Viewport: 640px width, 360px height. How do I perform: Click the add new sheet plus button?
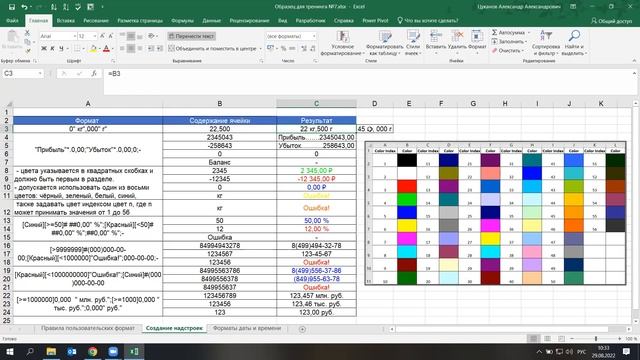coord(302,329)
